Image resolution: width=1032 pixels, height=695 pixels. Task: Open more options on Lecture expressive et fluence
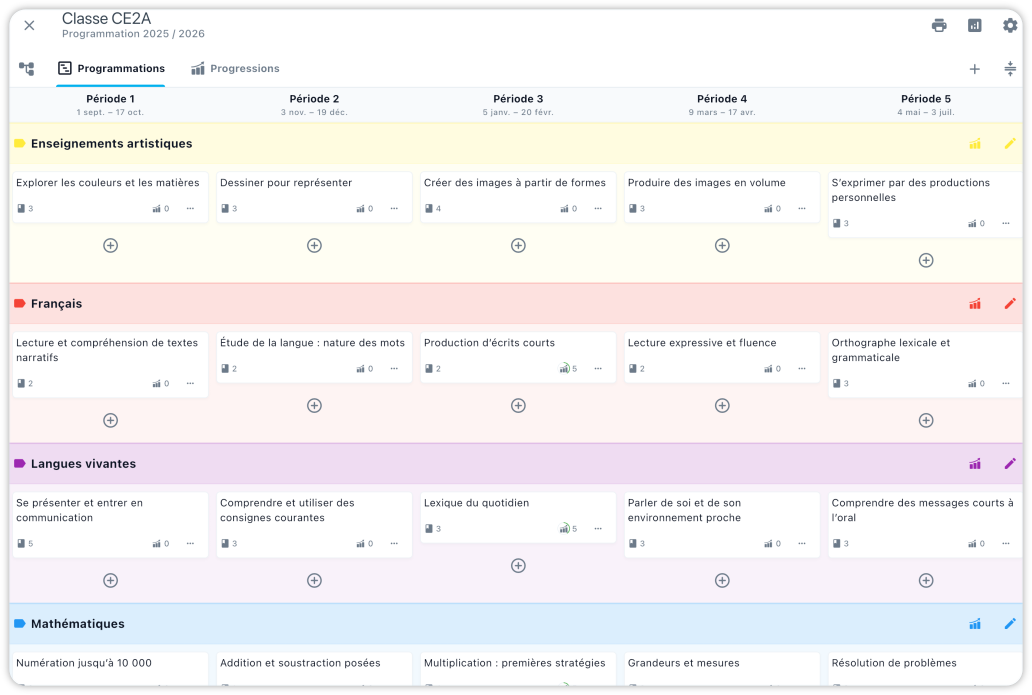coord(802,369)
